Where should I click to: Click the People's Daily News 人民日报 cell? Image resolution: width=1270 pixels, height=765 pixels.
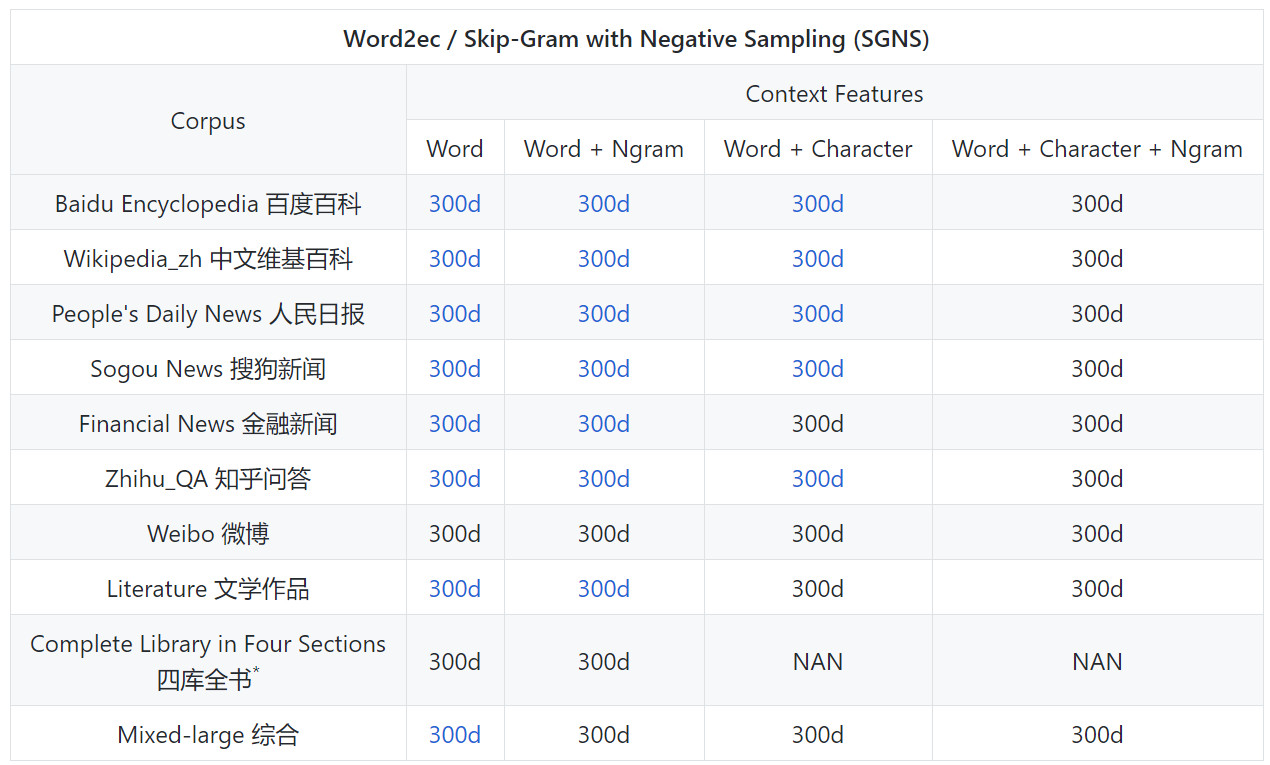[x=208, y=314]
